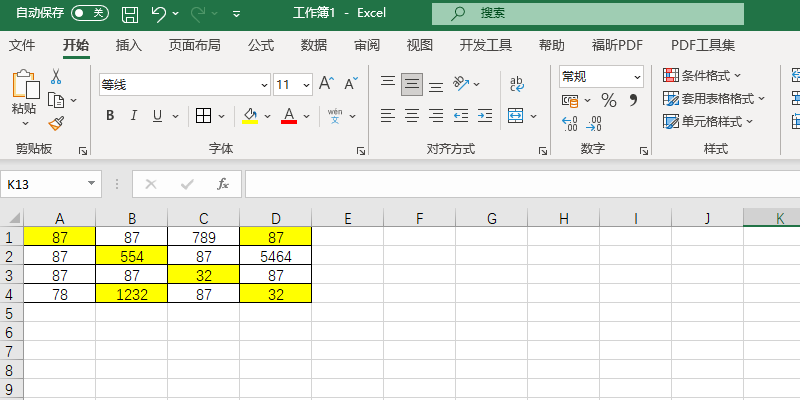Click the K13 Name Box
Screen dimensions: 800x400
click(x=51, y=184)
